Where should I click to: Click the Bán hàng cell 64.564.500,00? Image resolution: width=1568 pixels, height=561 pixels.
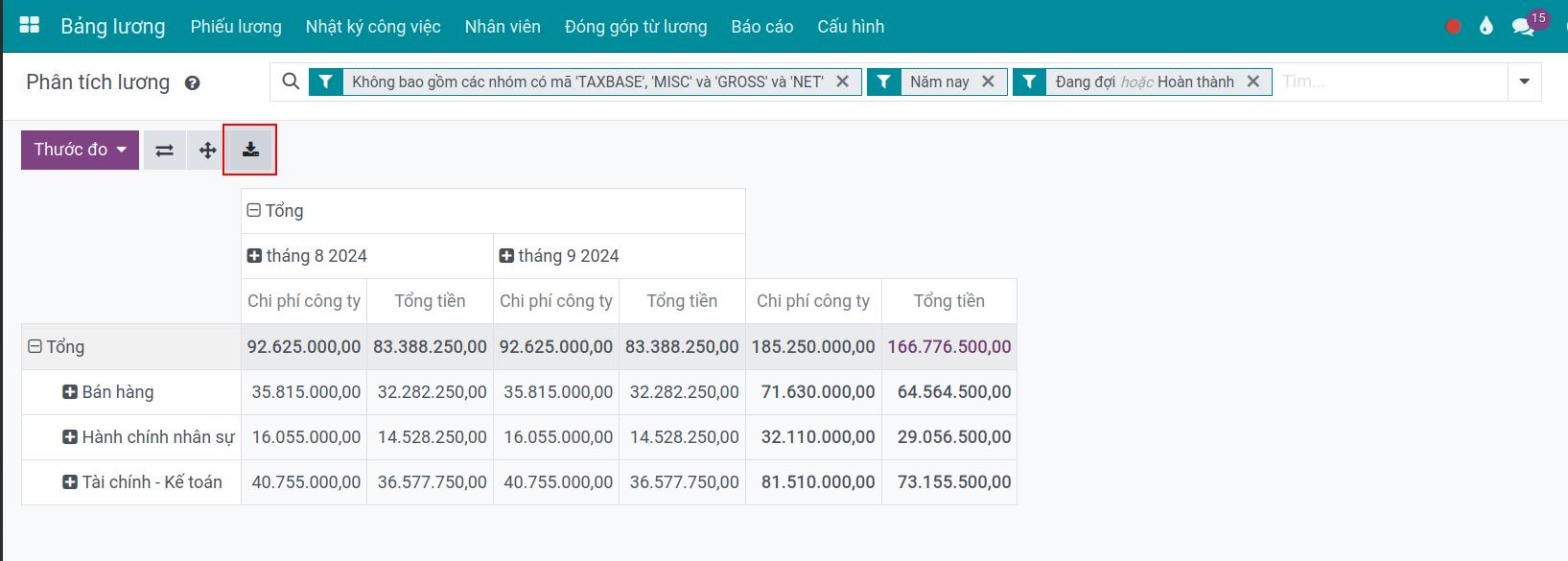click(x=949, y=392)
